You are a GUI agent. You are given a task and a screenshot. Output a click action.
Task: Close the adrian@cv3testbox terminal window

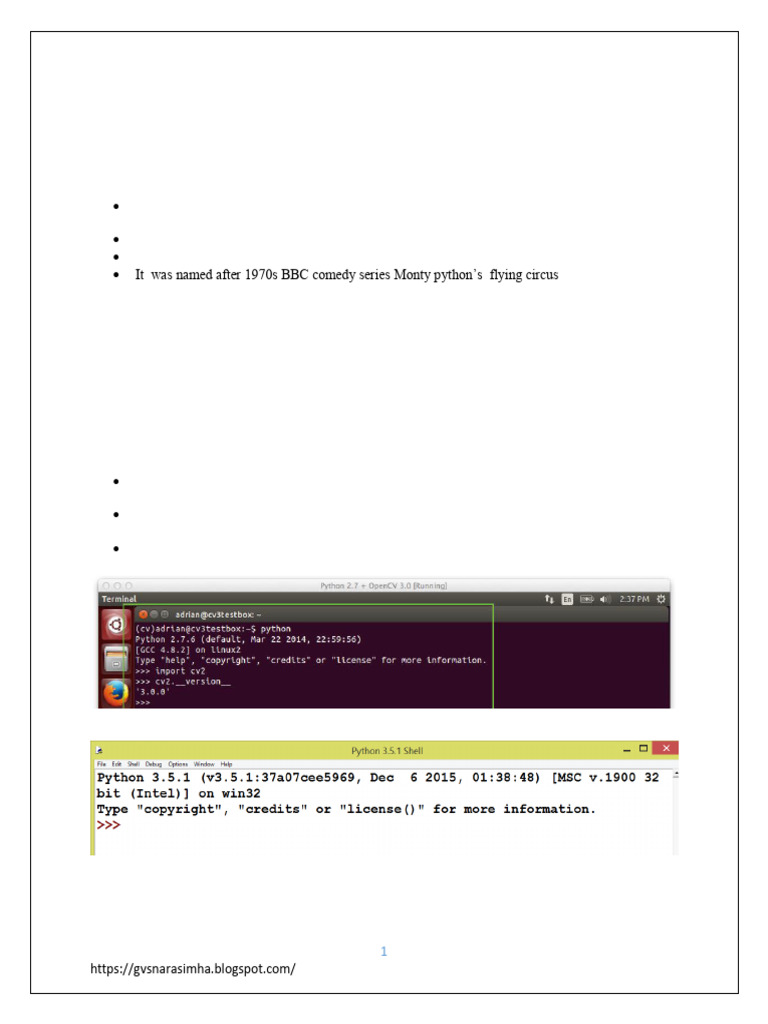[143, 615]
